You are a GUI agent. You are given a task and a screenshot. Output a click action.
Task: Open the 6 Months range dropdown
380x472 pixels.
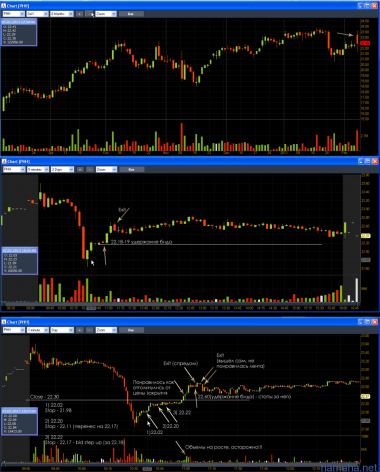coord(61,14)
